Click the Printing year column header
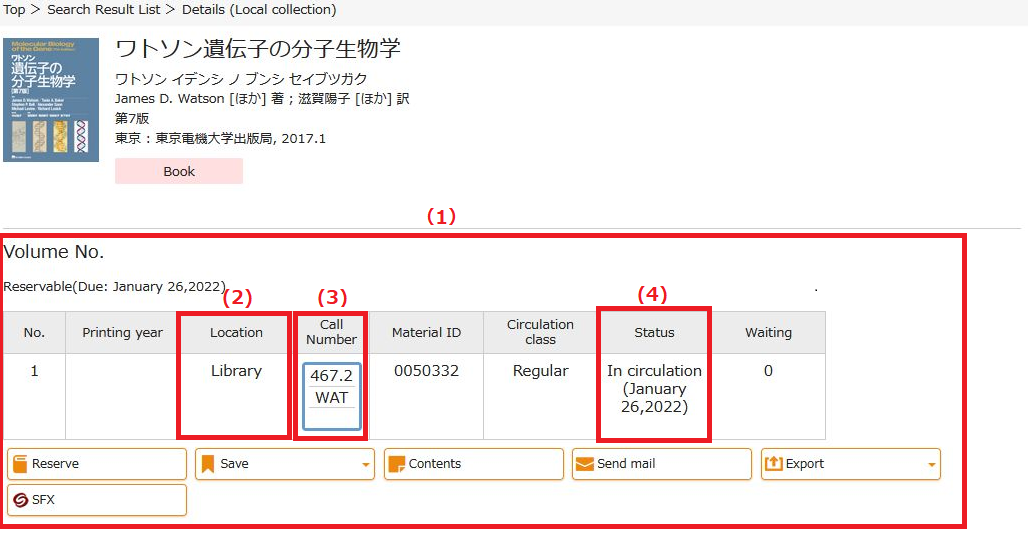 (x=122, y=332)
